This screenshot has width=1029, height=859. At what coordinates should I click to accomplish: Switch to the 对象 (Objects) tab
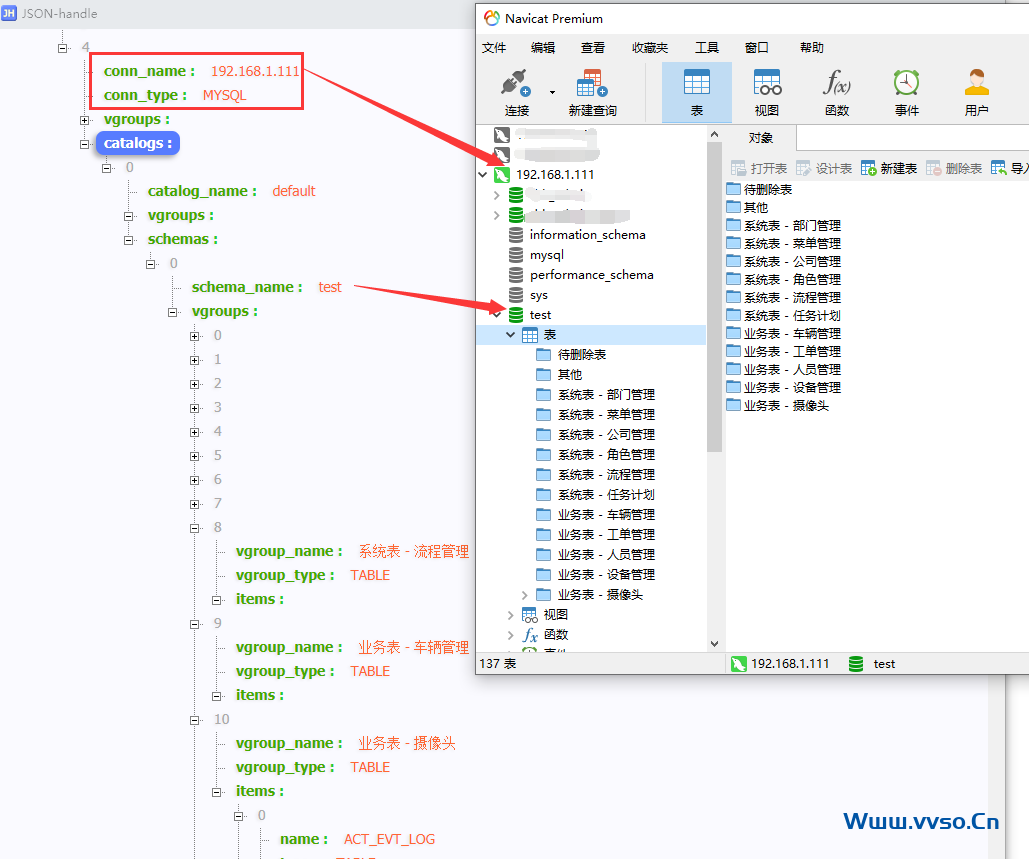click(760, 137)
